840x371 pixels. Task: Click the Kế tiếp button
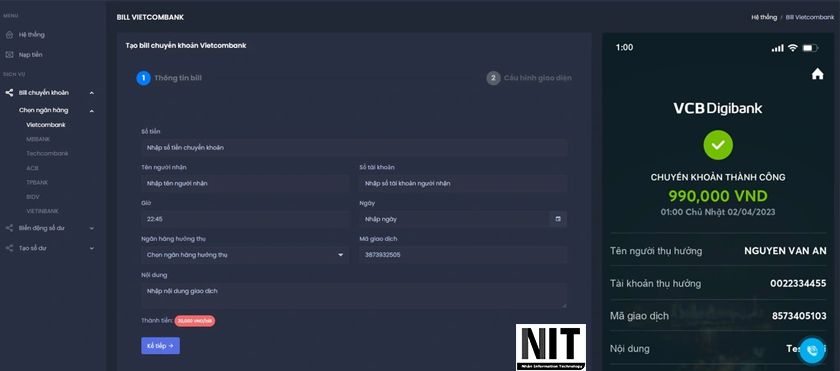coord(160,346)
